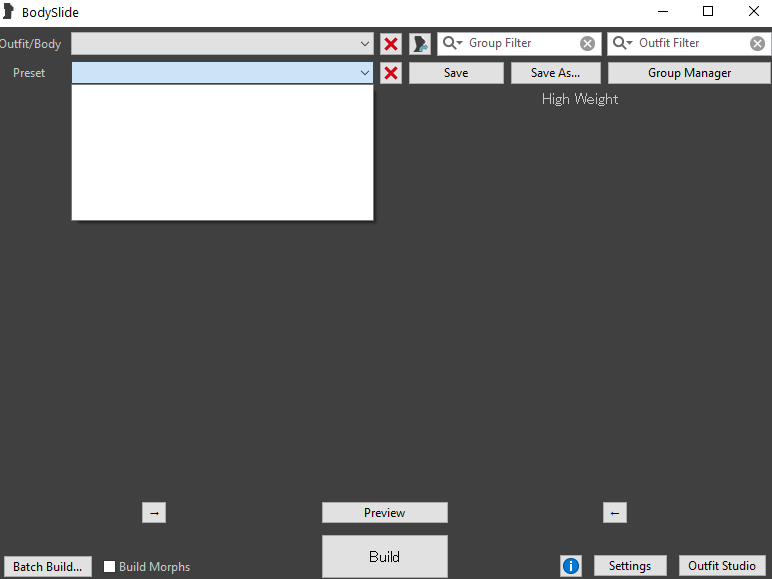The height and width of the screenshot is (579, 772).
Task: Collapse the open Preset dropdown
Action: click(365, 73)
